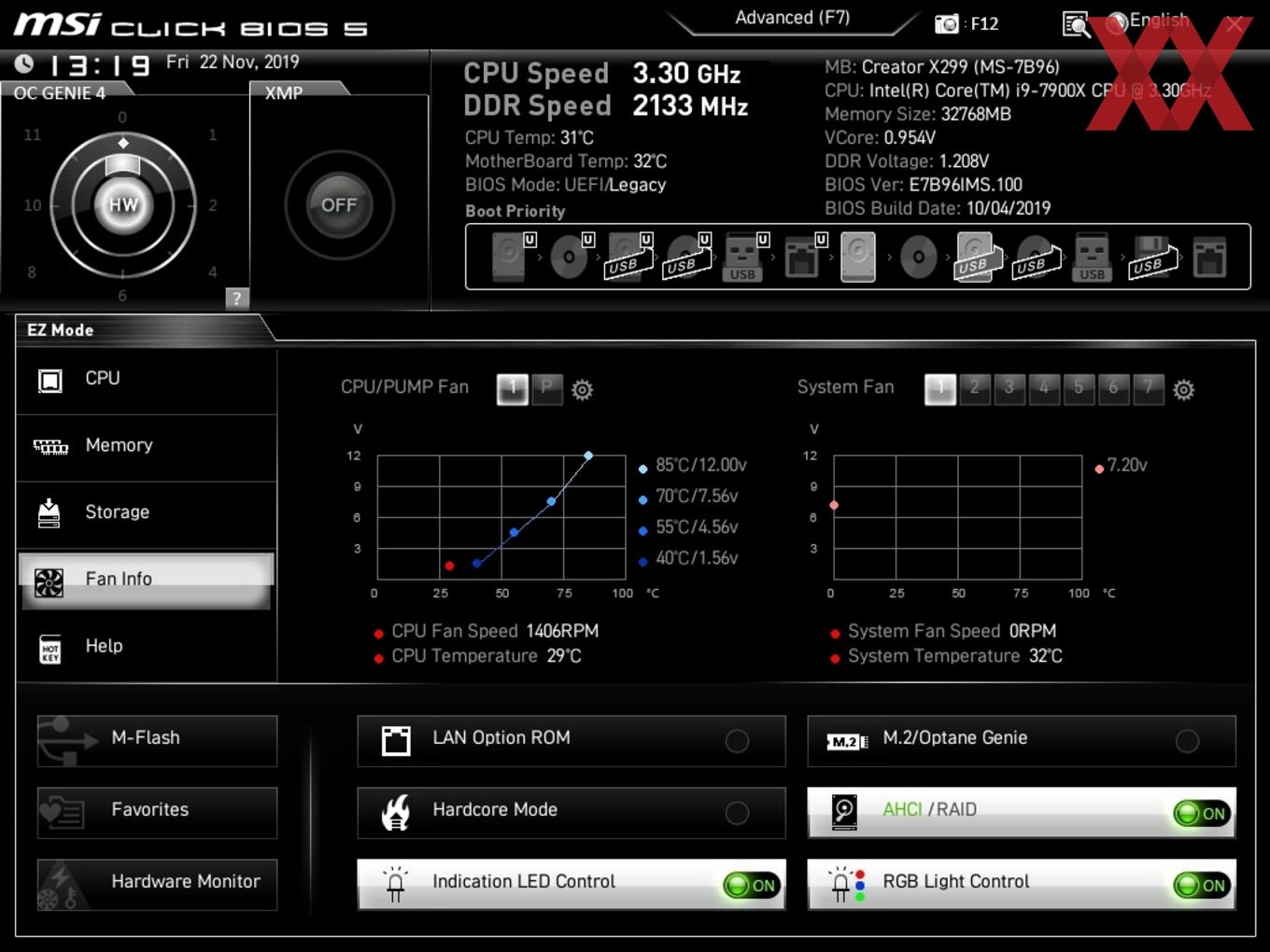
Task: Select Fan Info in sidebar
Action: (x=147, y=581)
